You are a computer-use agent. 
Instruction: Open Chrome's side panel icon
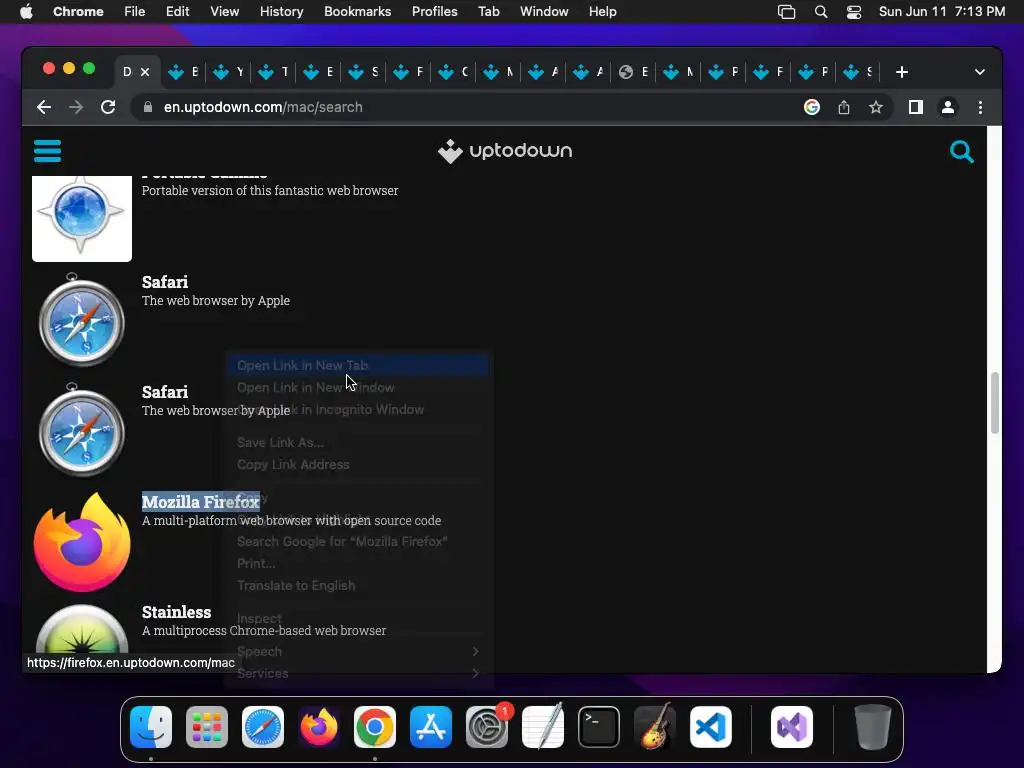point(916,107)
